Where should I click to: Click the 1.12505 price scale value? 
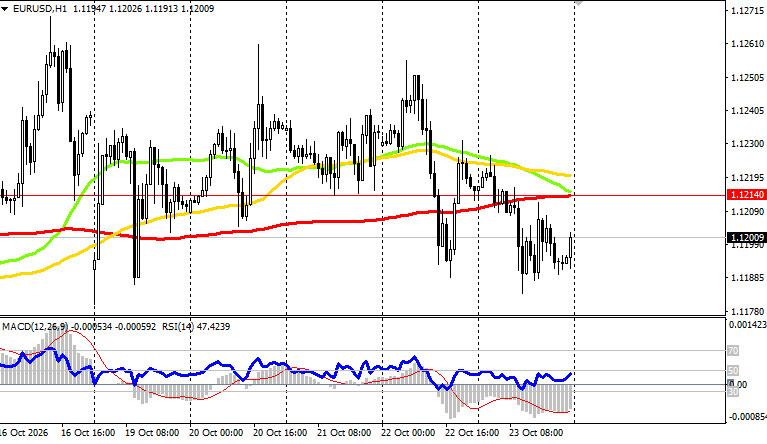tap(747, 78)
